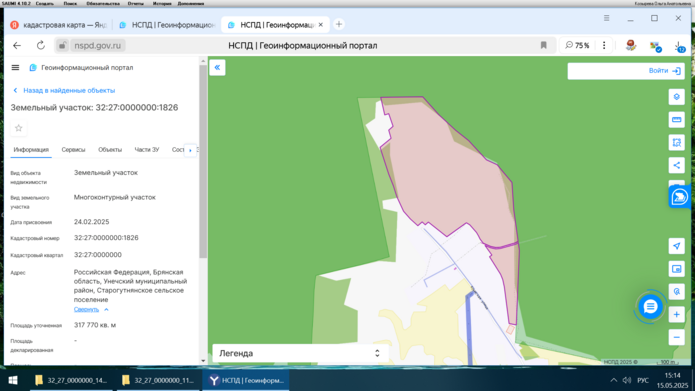Click the nspd.gov.ru address field
This screenshot has width=695, height=391.
tap(98, 46)
